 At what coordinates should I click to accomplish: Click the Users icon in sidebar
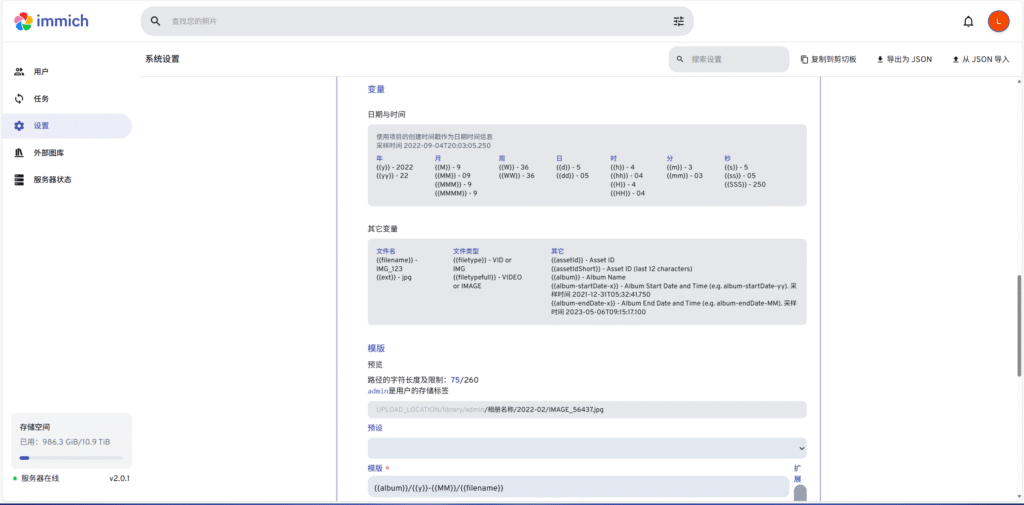[x=19, y=72]
